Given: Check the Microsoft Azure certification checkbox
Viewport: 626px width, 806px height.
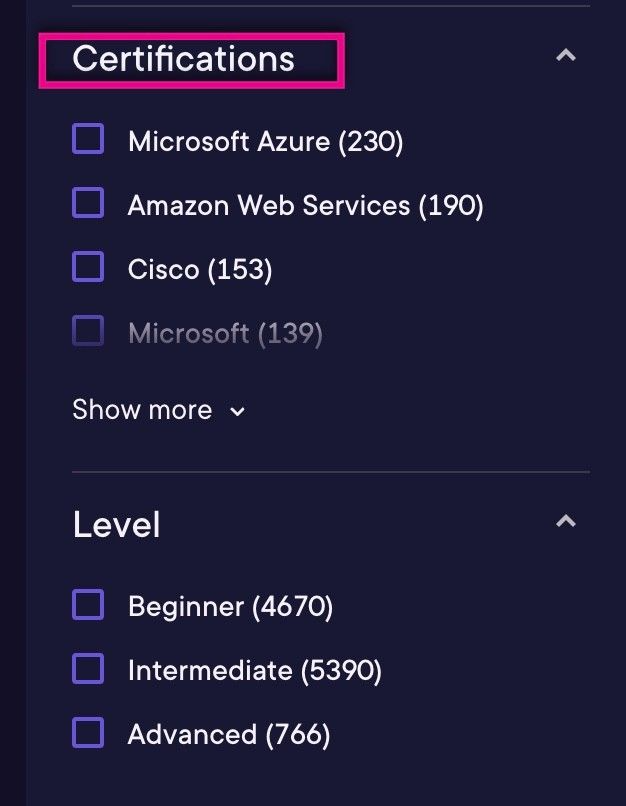Looking at the screenshot, I should click(88, 139).
